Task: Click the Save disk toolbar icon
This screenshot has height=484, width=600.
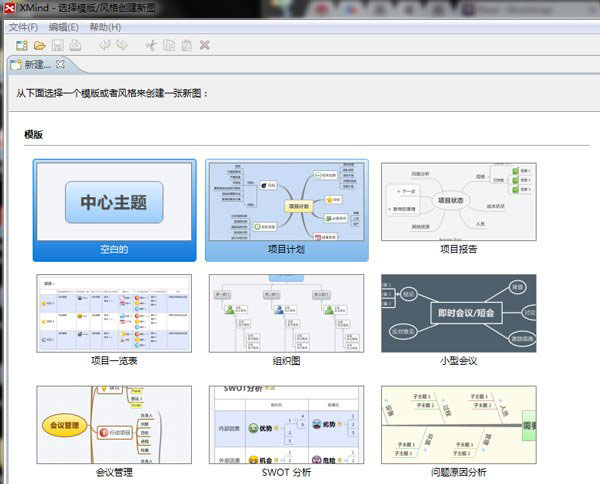Action: (58, 45)
